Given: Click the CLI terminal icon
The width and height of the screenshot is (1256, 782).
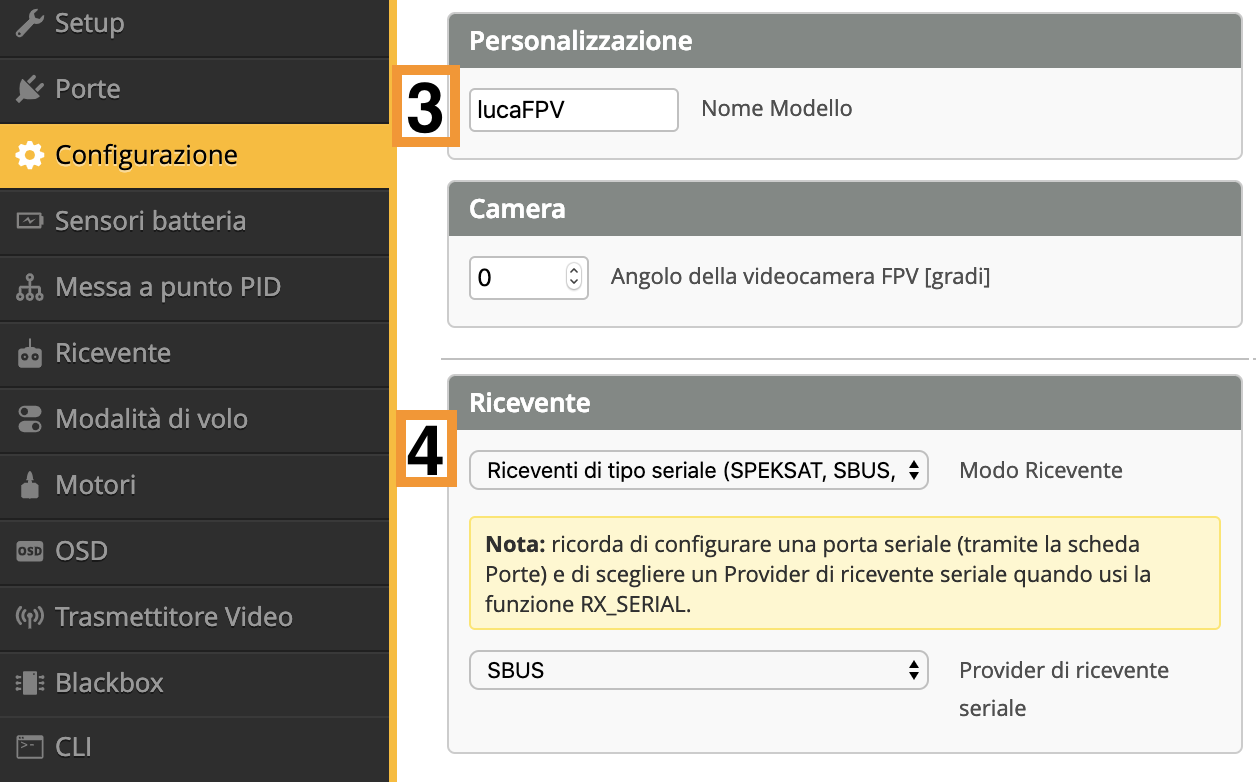Looking at the screenshot, I should pyautogui.click(x=30, y=747).
